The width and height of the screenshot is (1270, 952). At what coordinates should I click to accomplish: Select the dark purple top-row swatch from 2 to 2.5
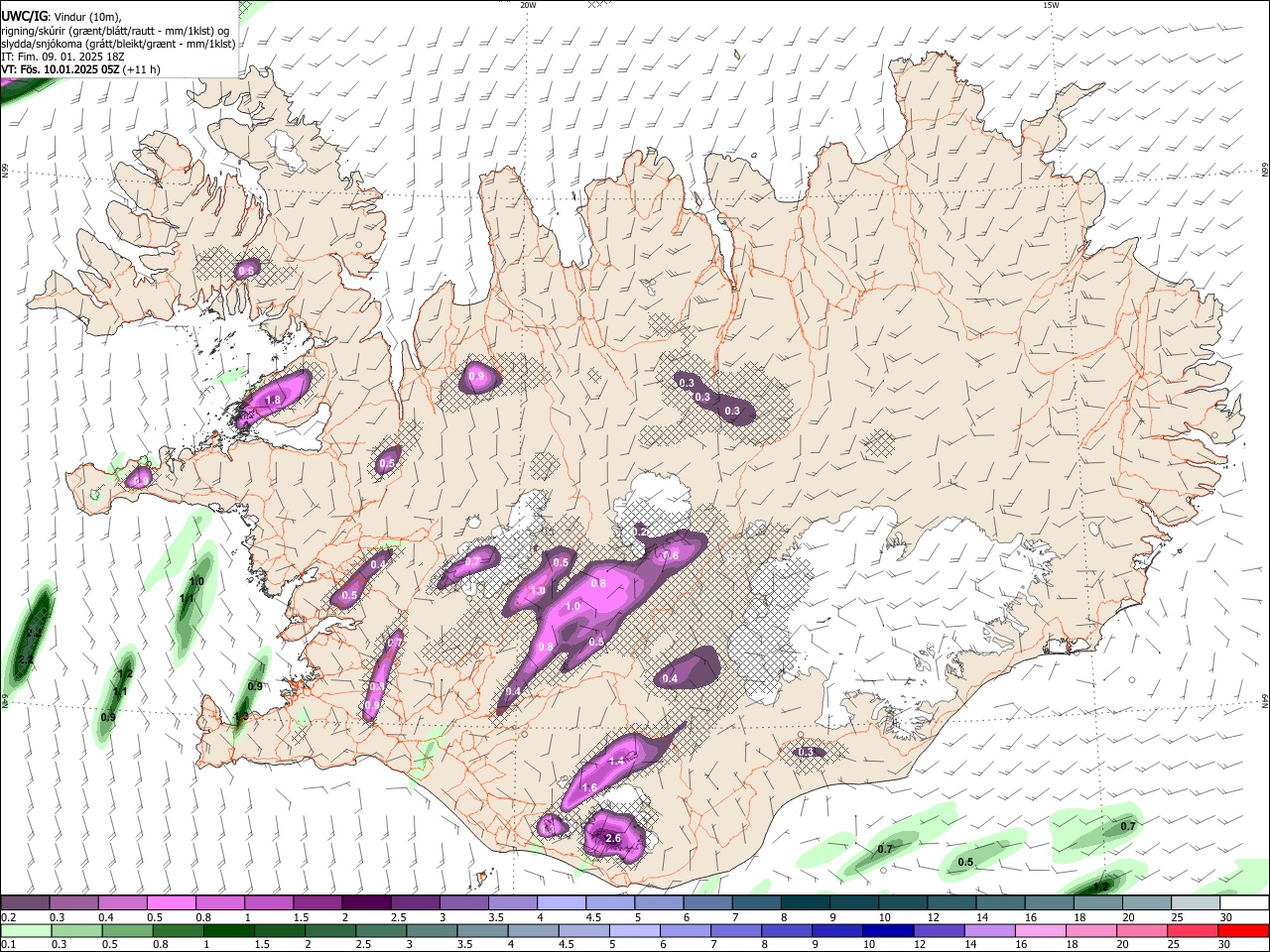[366, 902]
